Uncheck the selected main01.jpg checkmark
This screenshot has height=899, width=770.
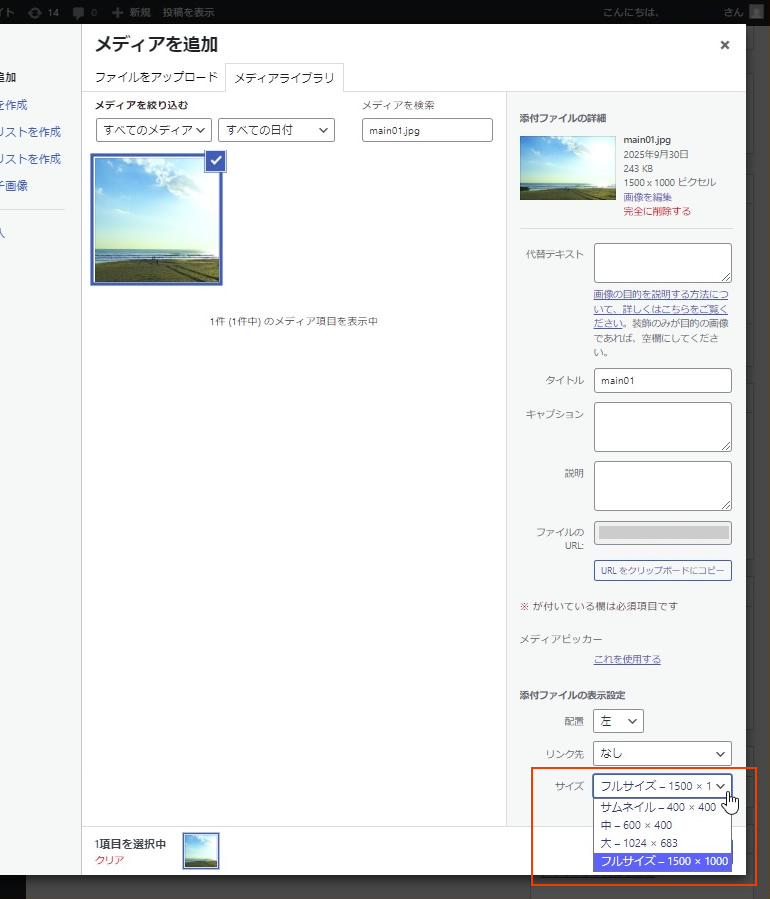(217, 160)
